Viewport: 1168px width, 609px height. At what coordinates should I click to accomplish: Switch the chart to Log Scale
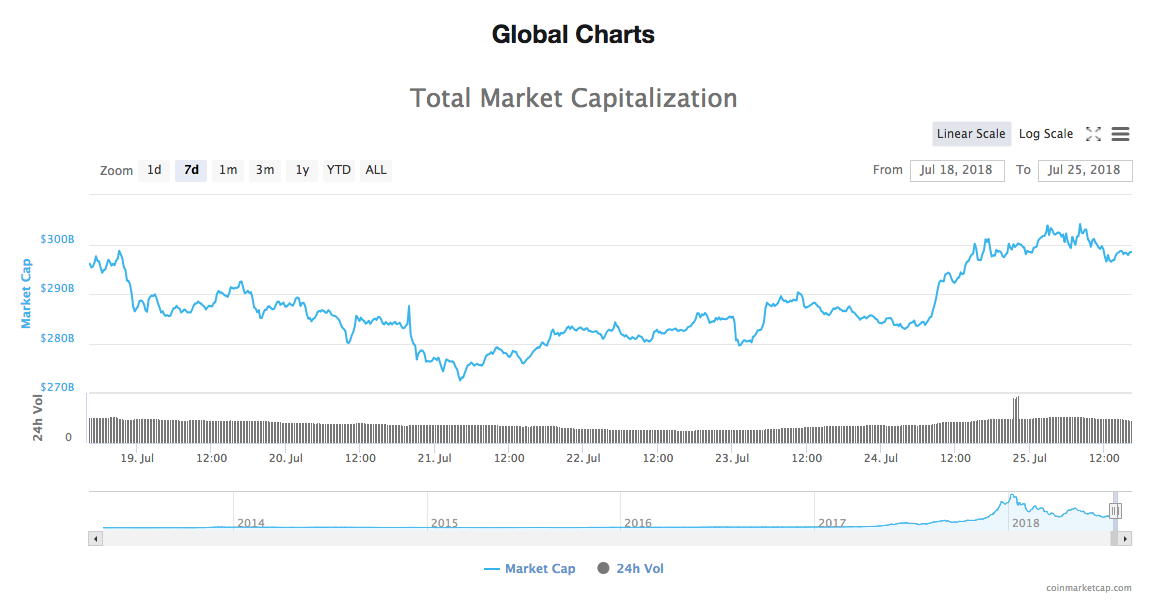1045,133
